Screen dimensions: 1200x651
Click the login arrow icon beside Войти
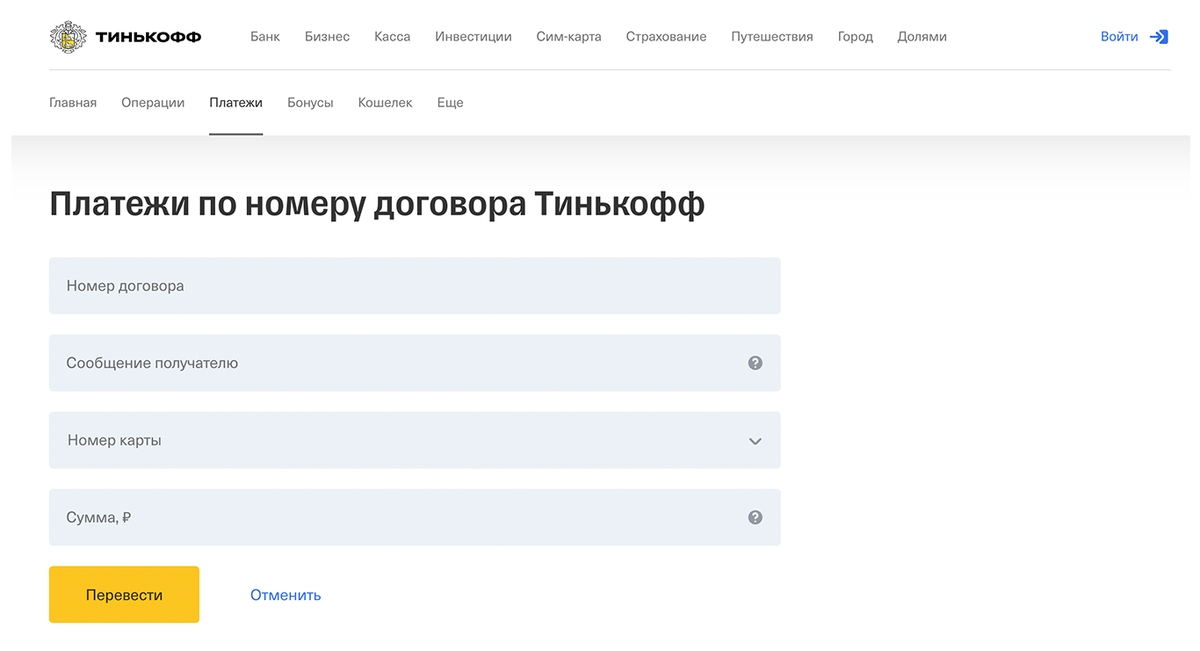tap(1159, 37)
